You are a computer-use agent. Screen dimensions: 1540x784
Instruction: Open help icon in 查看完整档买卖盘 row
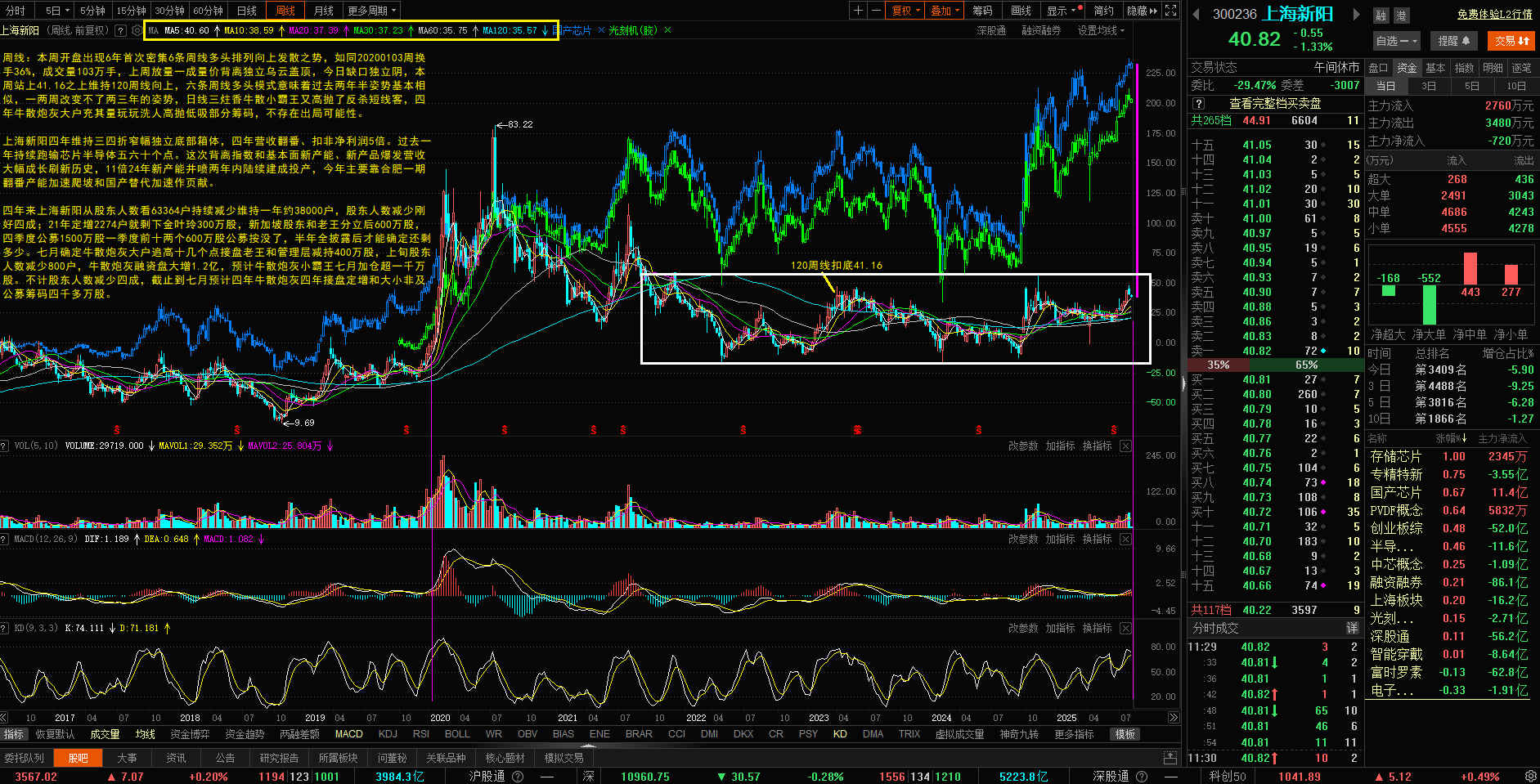coord(1198,104)
